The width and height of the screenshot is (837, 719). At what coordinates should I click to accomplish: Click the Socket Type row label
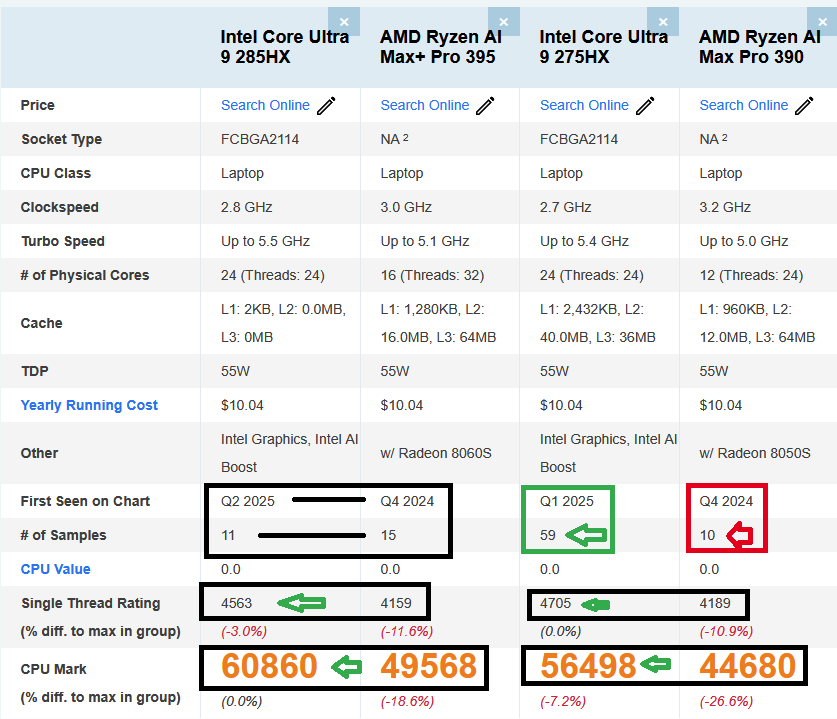(x=61, y=139)
